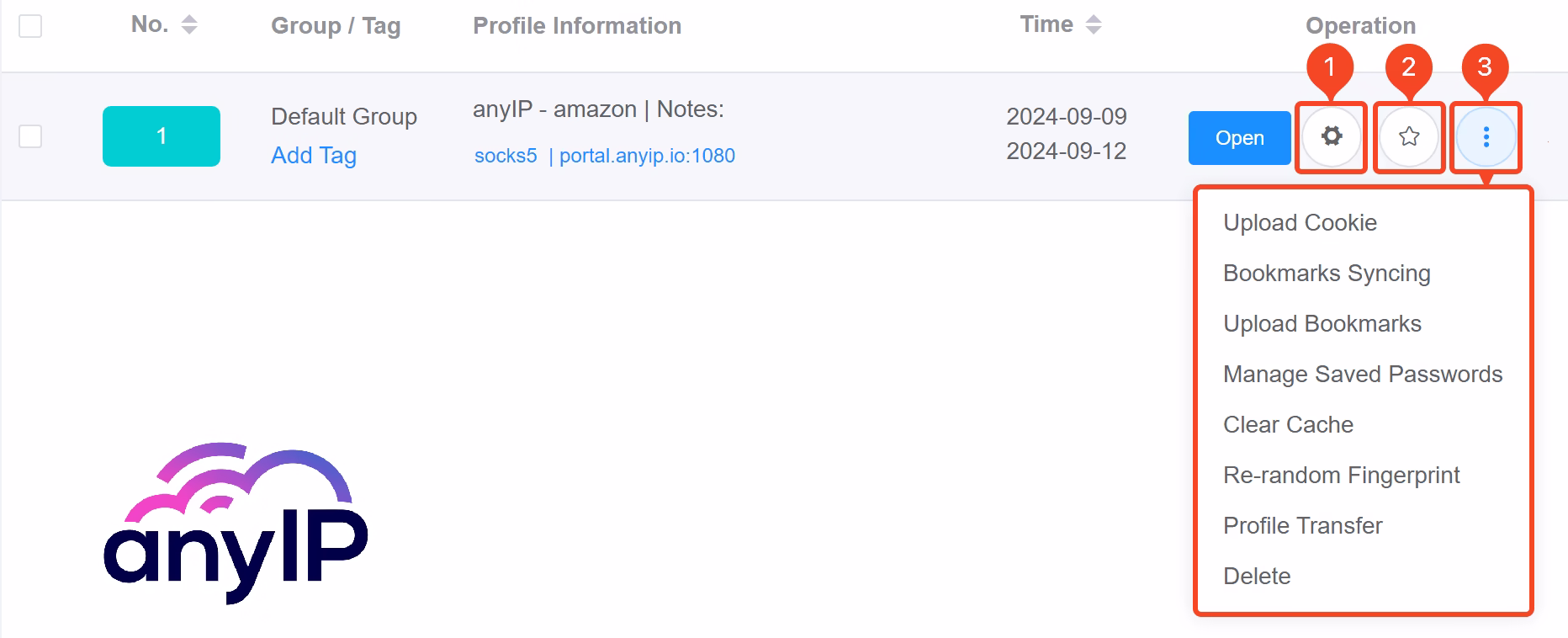
Task: Select Upload Cookie from the menu
Action: coord(1300,223)
